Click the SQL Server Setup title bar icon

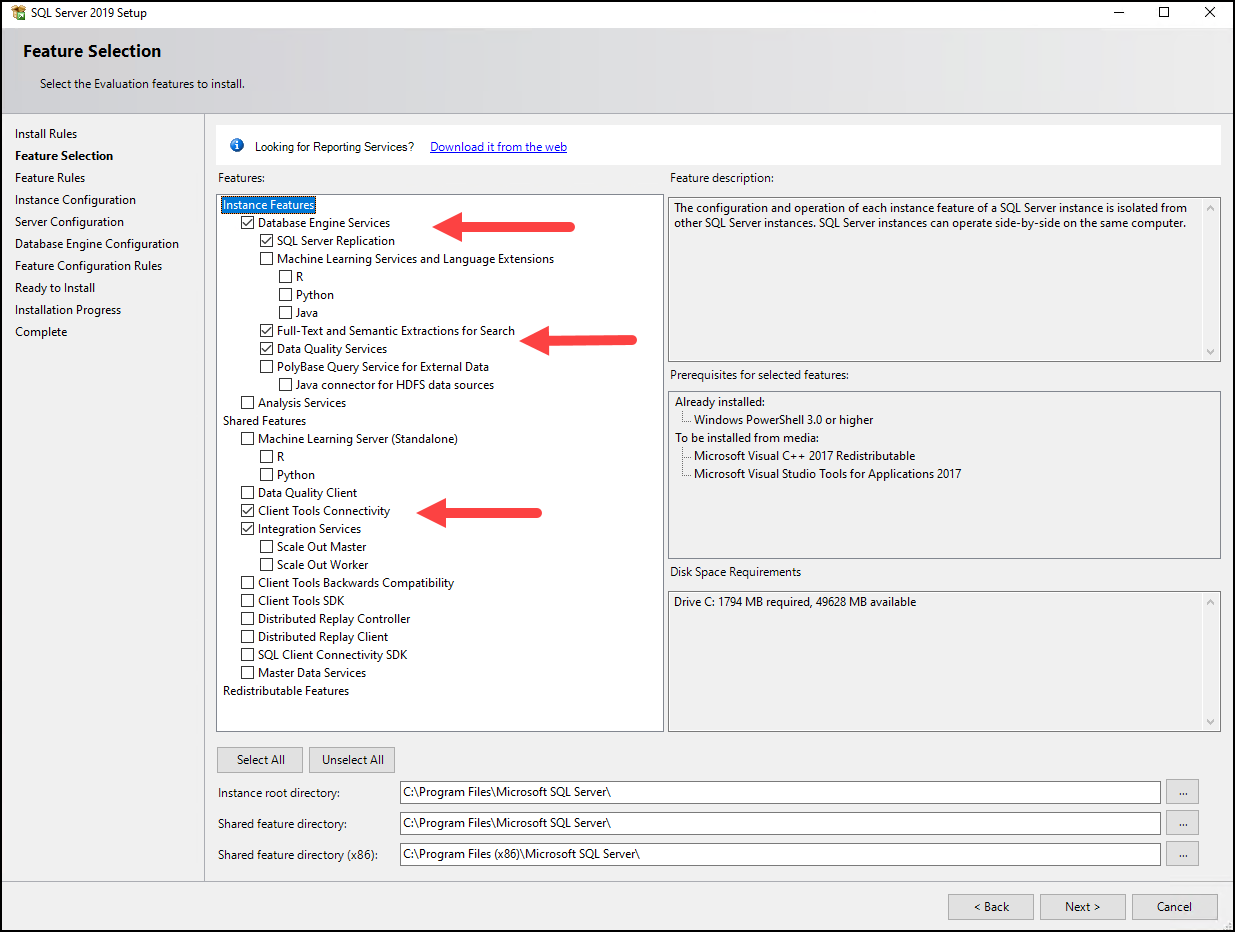[18, 13]
